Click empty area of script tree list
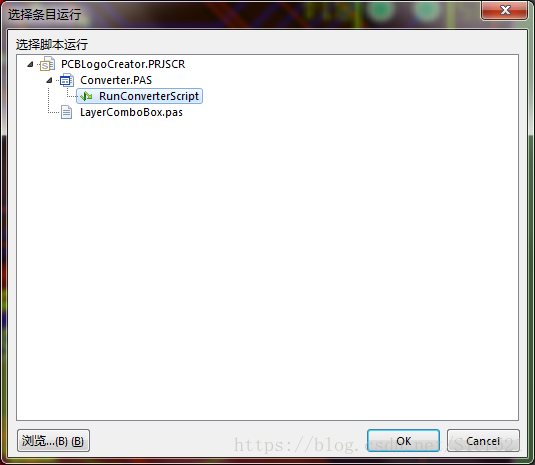The image size is (535, 465). pos(268,266)
